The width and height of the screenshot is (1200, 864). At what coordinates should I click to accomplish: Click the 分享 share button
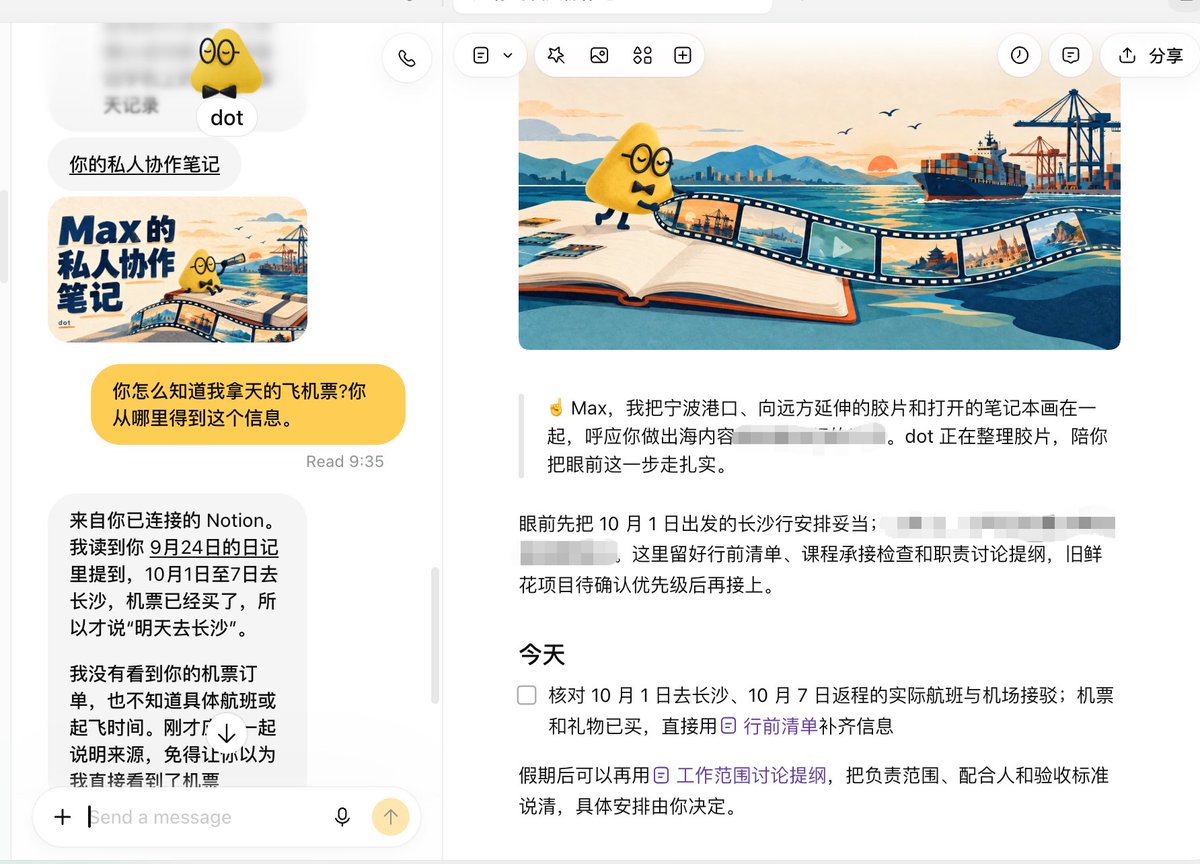[x=1151, y=56]
